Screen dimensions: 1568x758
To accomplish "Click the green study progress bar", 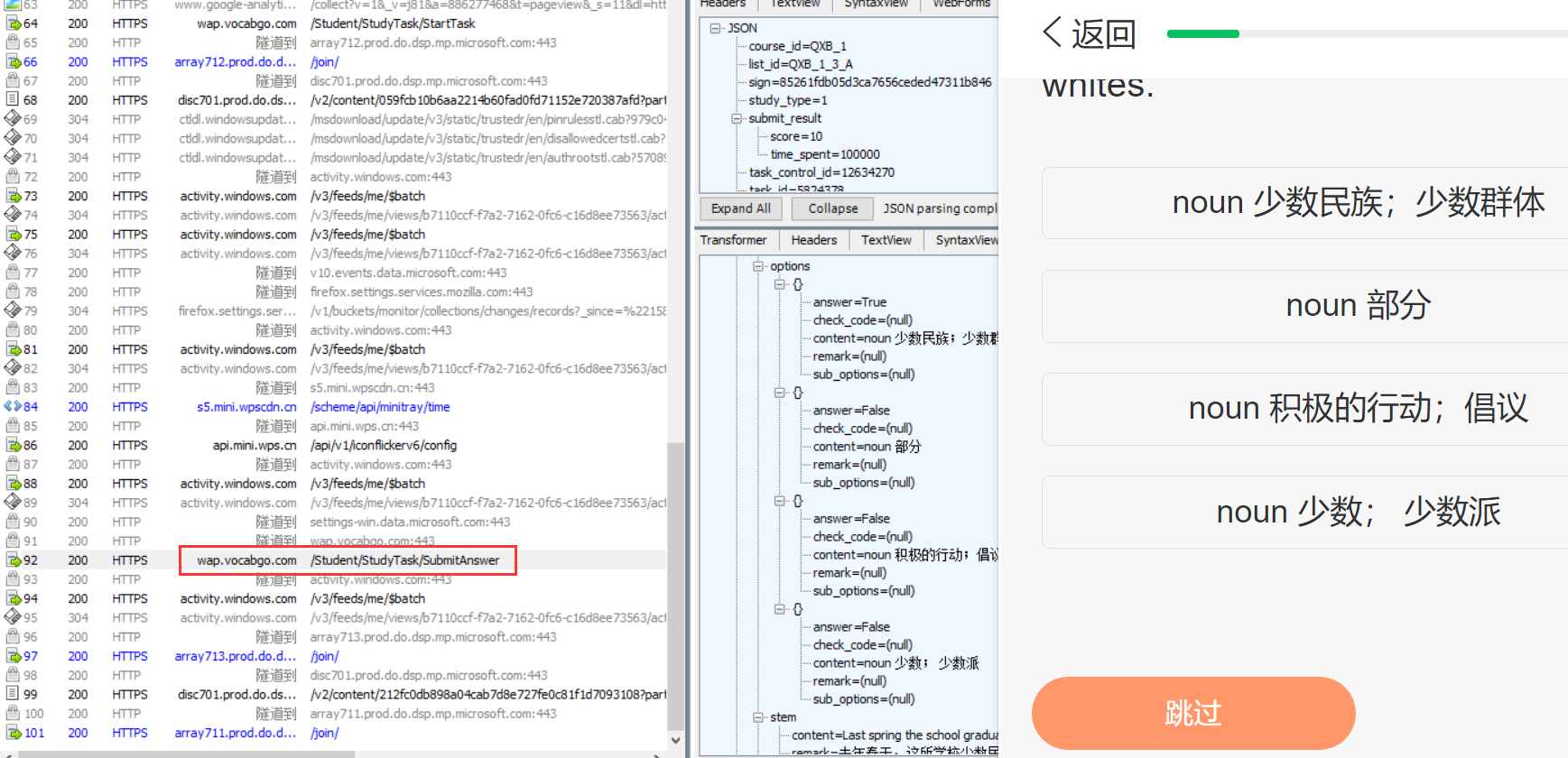I will coord(1202,33).
